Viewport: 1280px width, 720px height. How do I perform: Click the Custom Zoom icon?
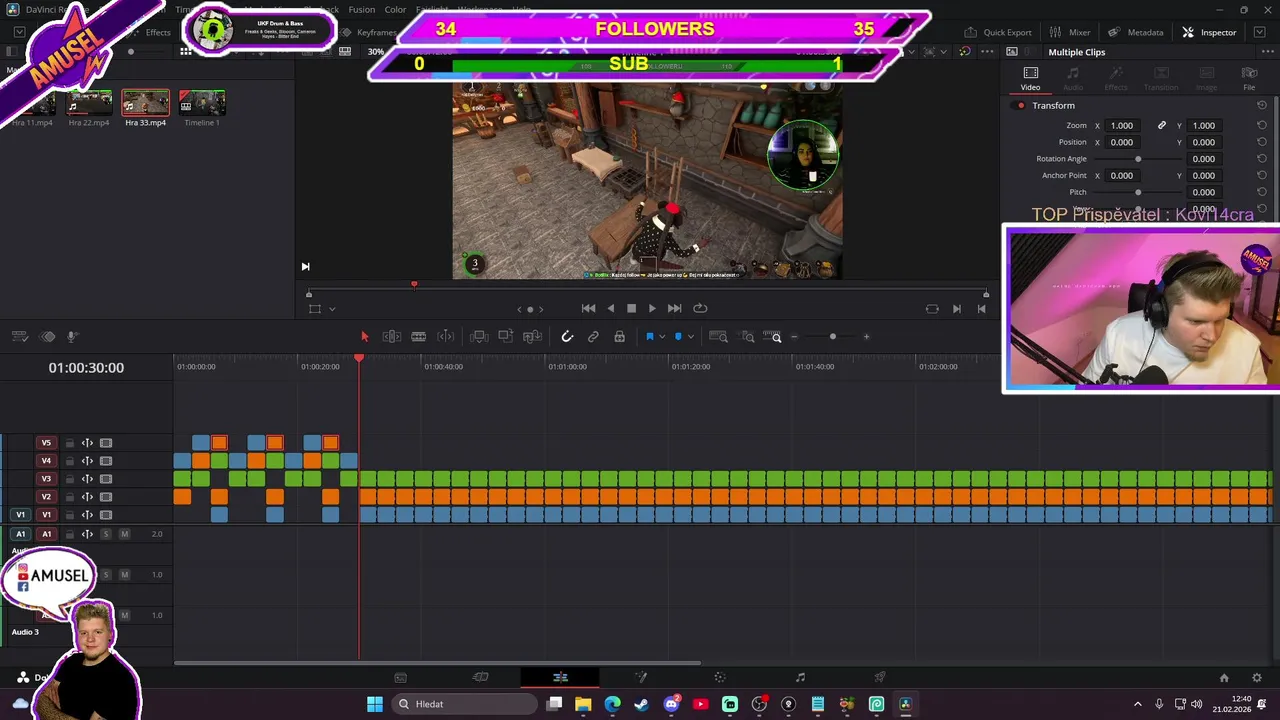[772, 337]
